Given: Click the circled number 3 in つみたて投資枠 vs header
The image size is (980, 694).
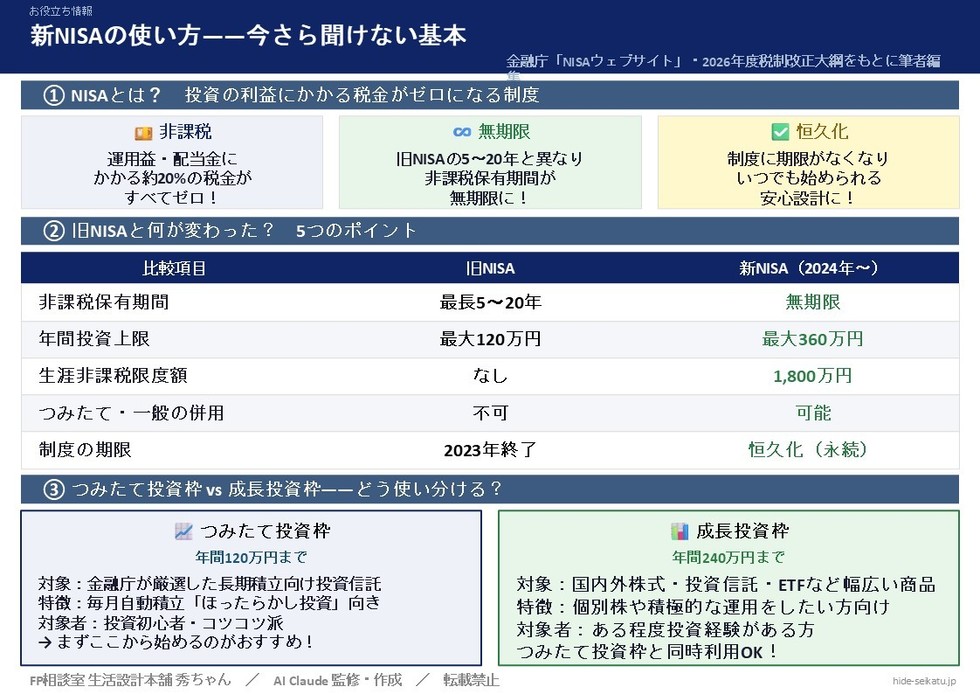Looking at the screenshot, I should (x=54, y=489).
